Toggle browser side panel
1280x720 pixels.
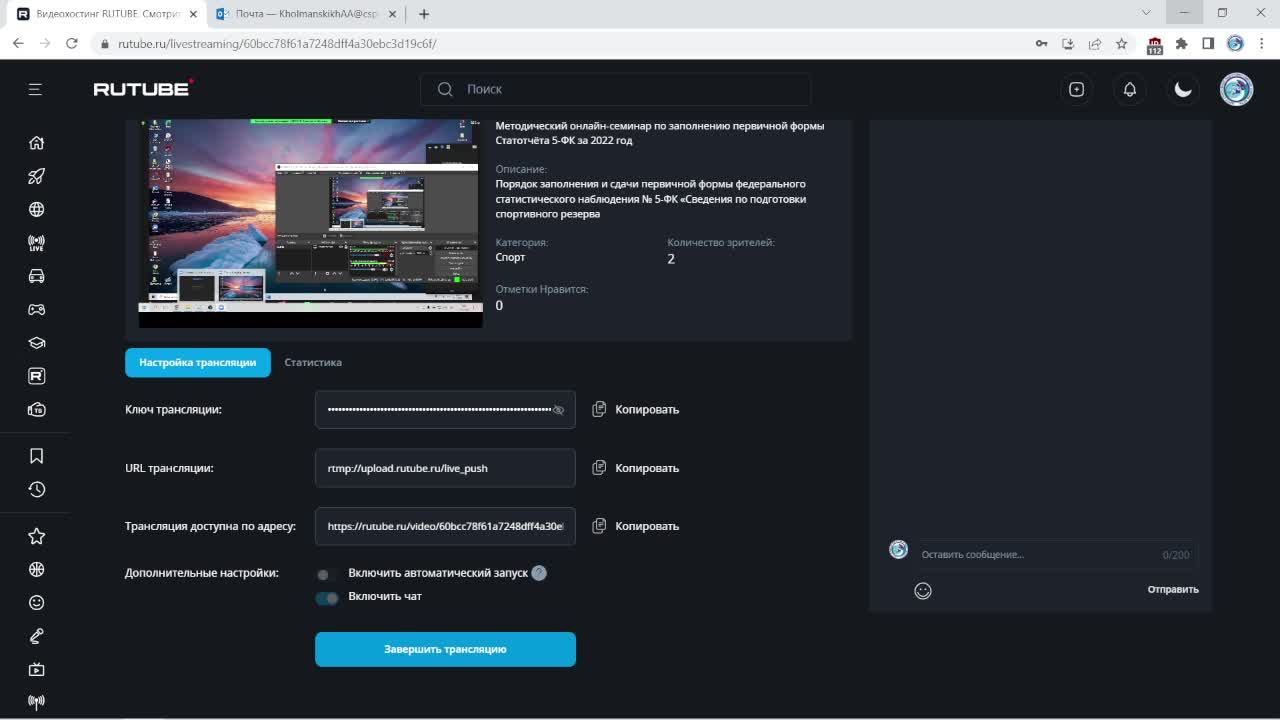pos(1208,44)
